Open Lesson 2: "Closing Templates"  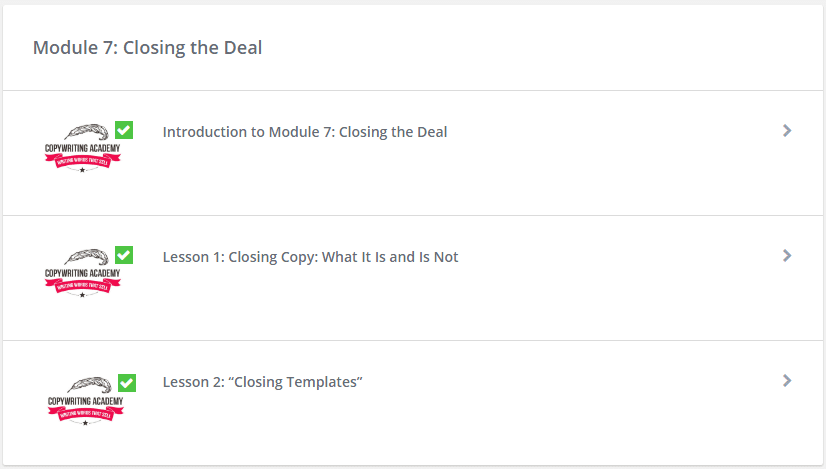(262, 382)
